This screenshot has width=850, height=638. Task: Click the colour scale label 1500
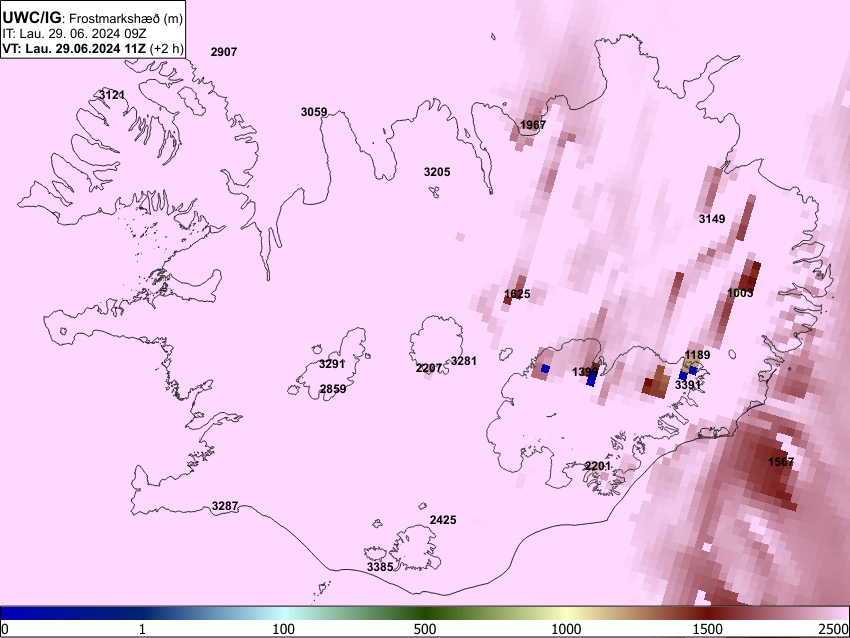(708, 629)
